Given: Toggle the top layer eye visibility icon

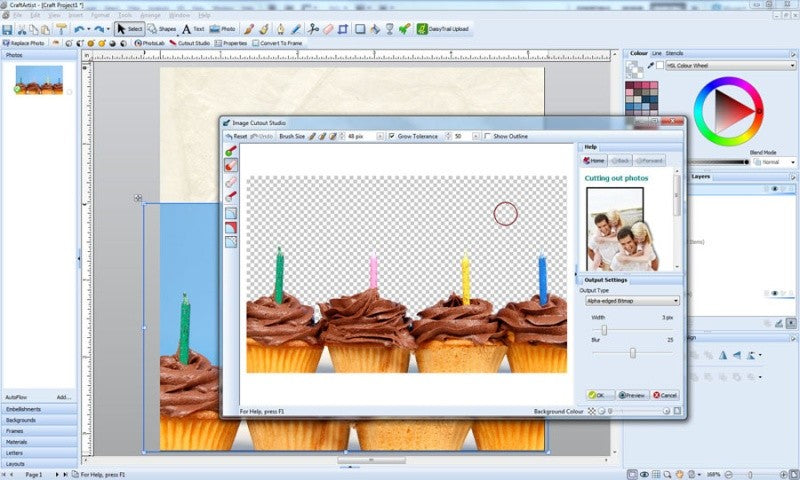Looking at the screenshot, I should click(774, 189).
